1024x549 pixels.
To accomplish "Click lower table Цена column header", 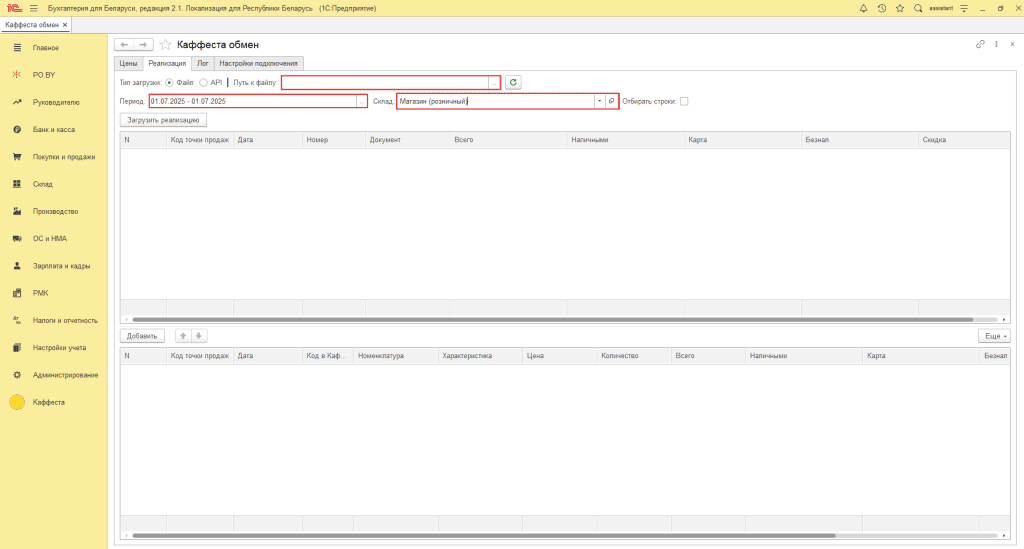I will tap(560, 356).
